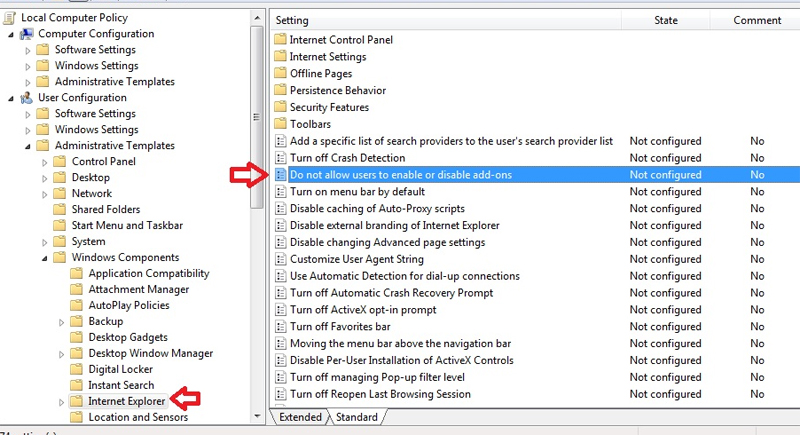Select the Backup node in the tree
Screen dimensions: 800x435
pyautogui.click(x=106, y=321)
